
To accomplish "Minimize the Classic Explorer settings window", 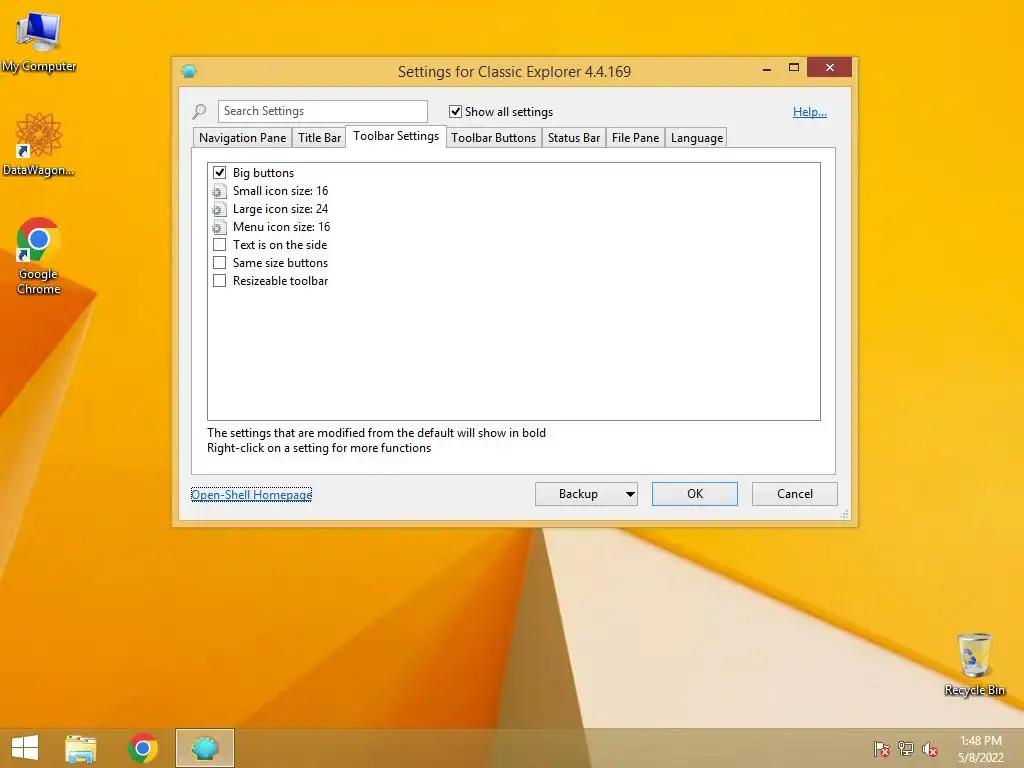I will 767,68.
